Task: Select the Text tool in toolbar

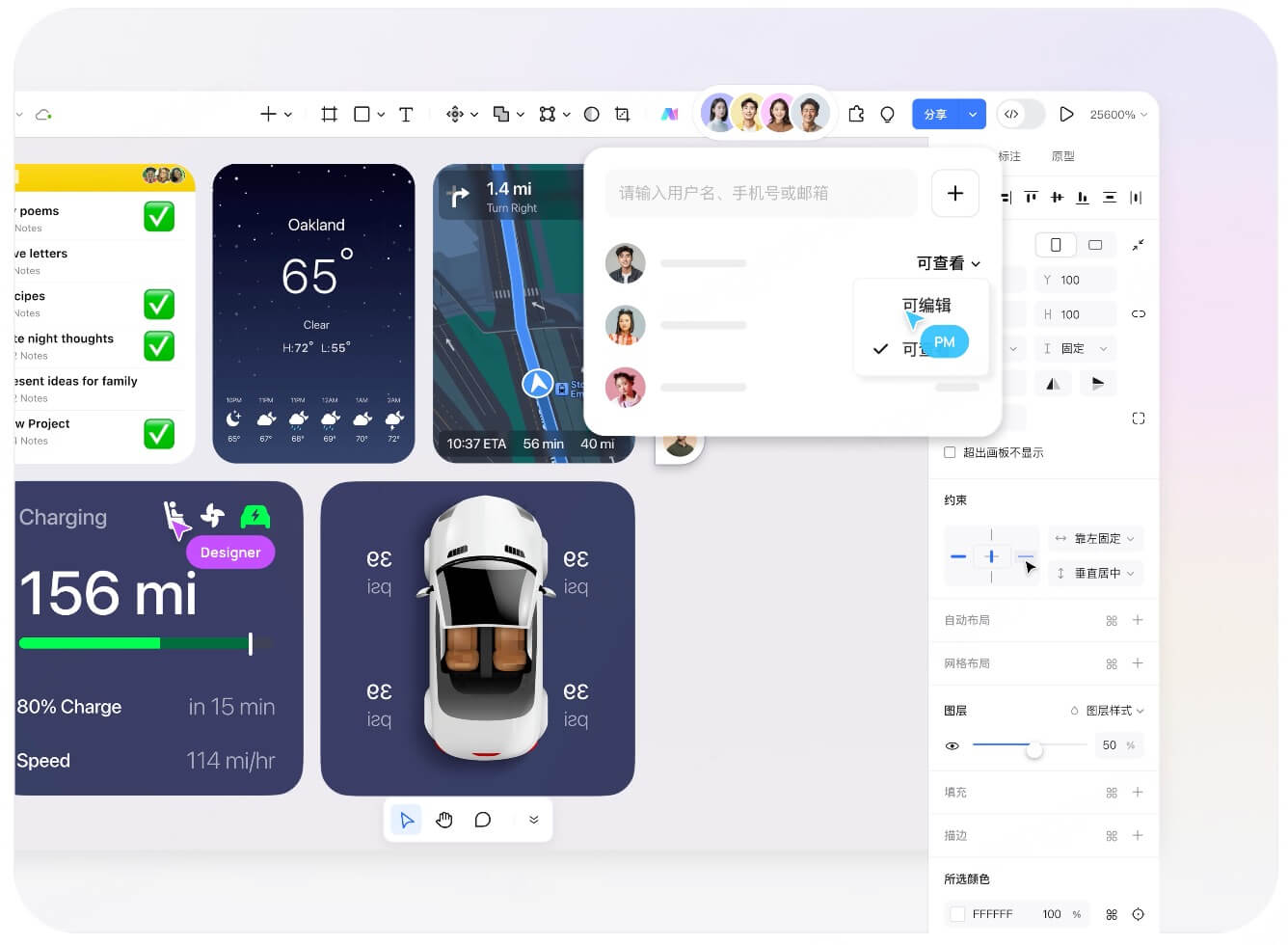Action: click(406, 115)
